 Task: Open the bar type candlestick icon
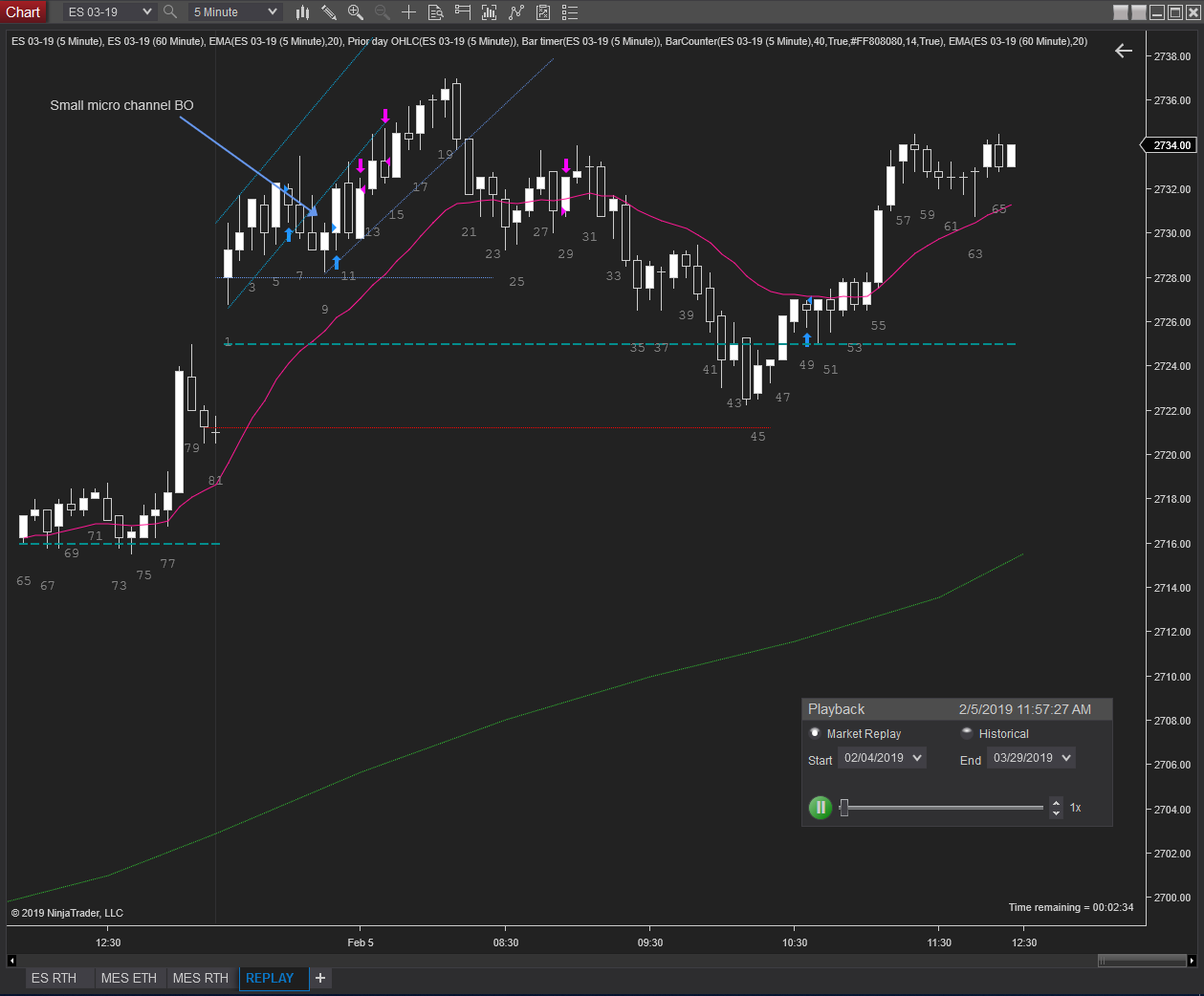(302, 11)
